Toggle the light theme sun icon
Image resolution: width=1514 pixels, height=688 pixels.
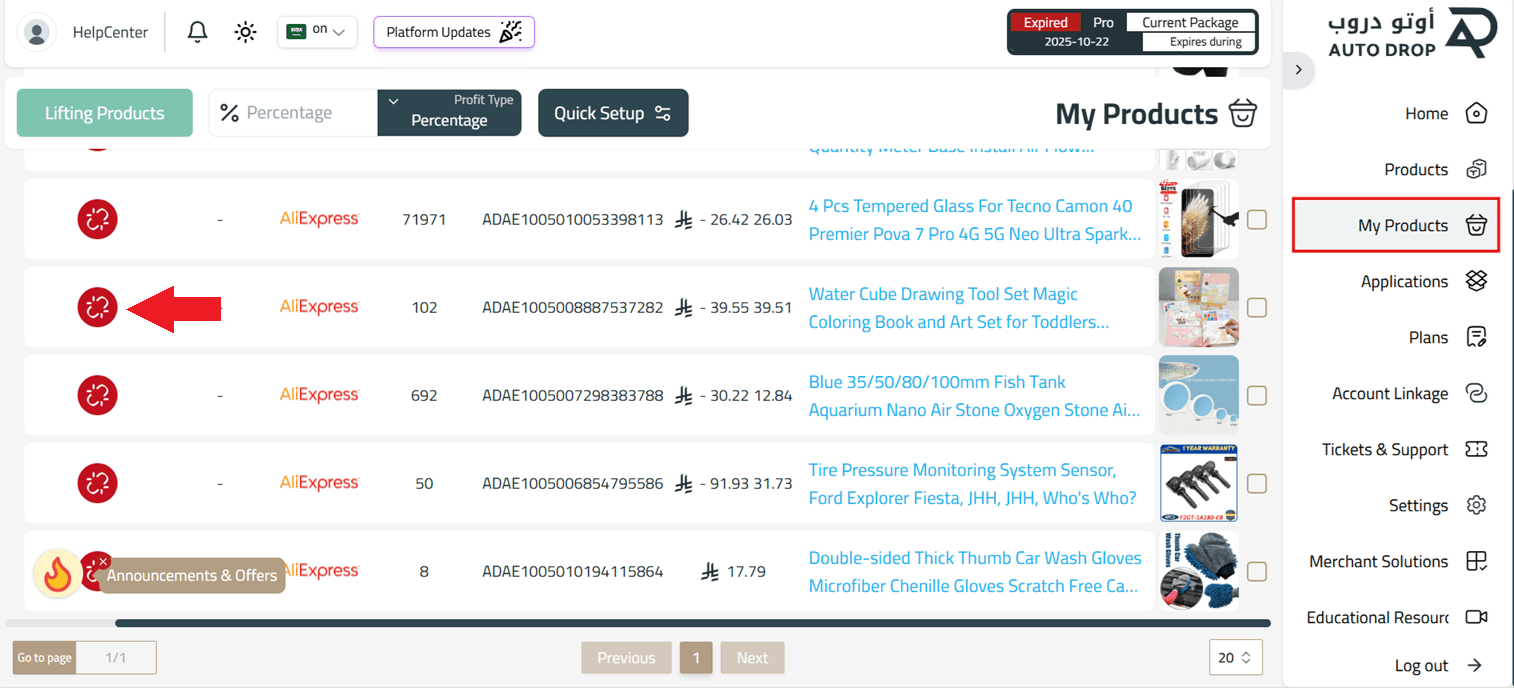pyautogui.click(x=245, y=32)
